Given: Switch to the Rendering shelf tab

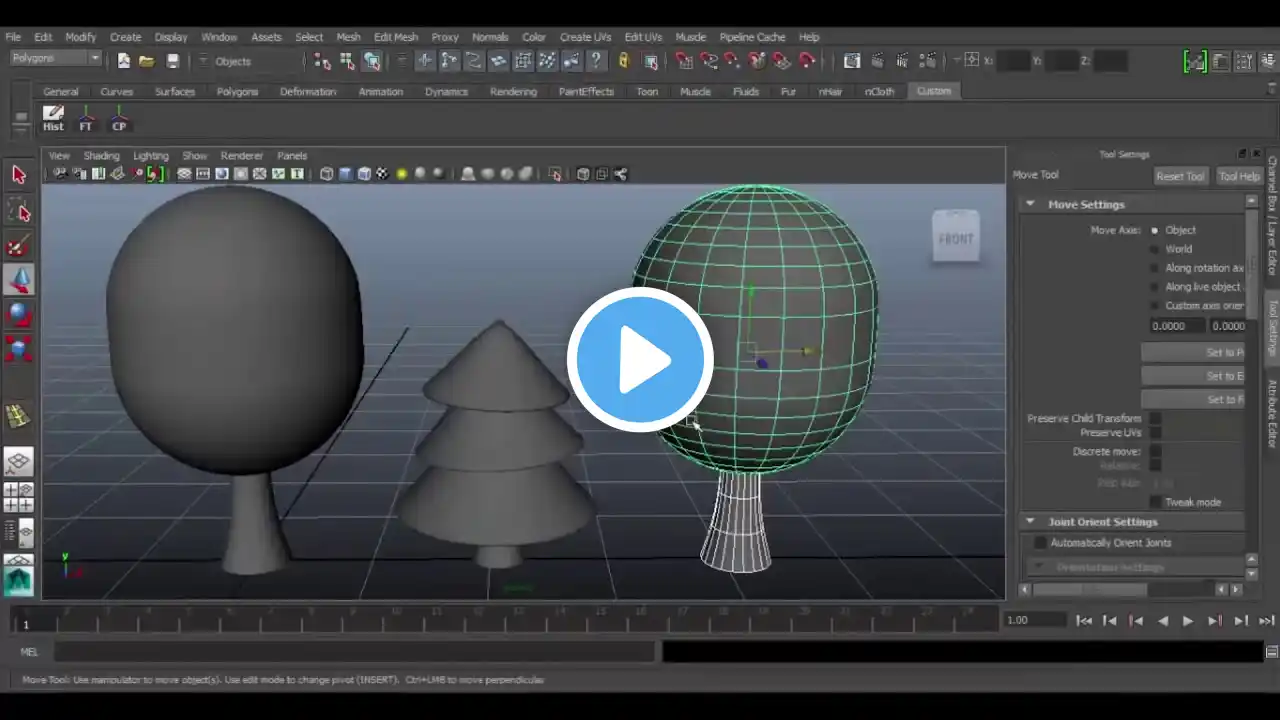Looking at the screenshot, I should point(513,91).
